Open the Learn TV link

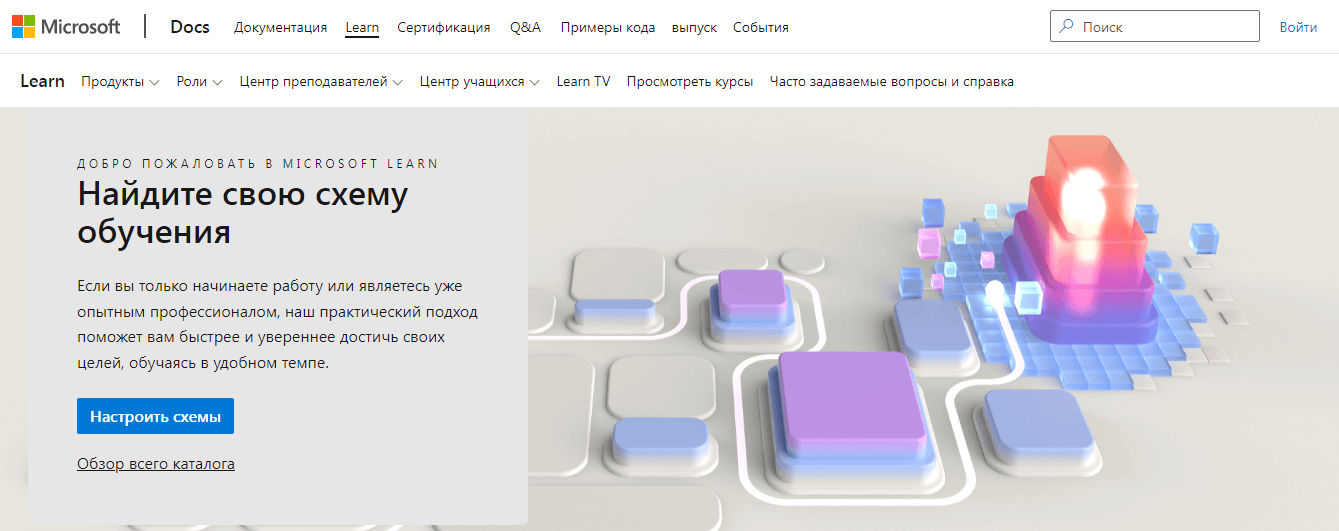583,81
